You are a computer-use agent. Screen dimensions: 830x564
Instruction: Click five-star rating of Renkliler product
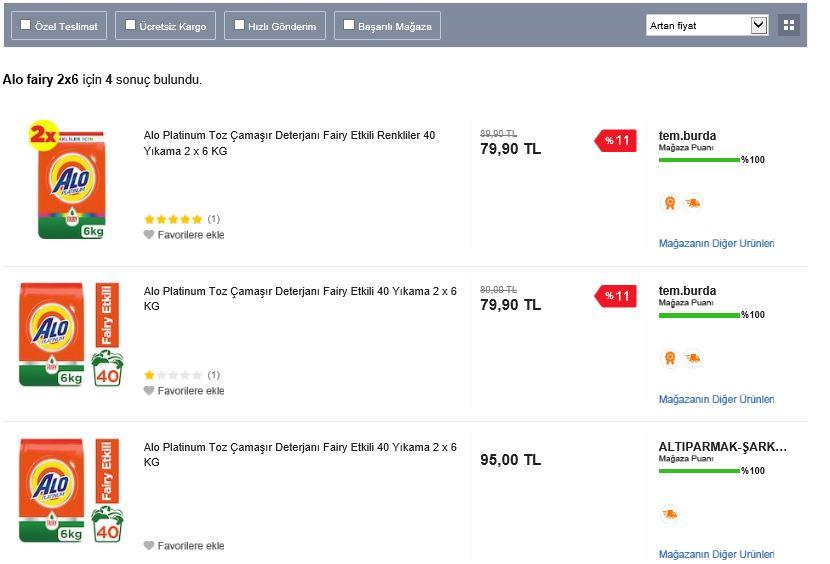(x=173, y=219)
